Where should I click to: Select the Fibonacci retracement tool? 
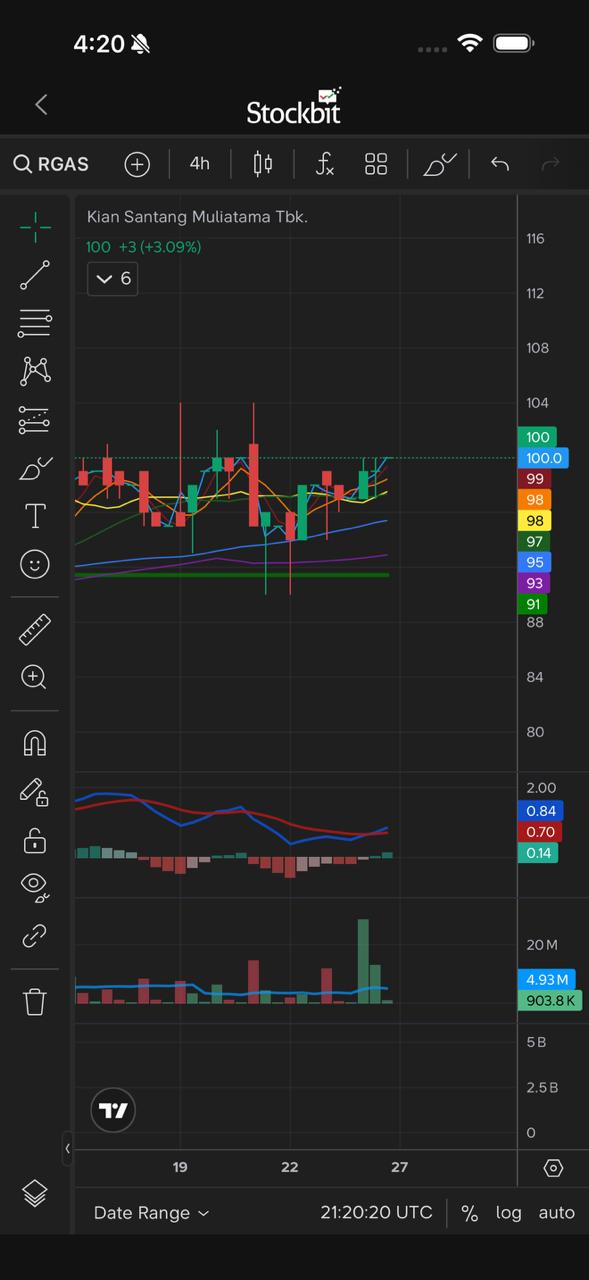pyautogui.click(x=35, y=323)
